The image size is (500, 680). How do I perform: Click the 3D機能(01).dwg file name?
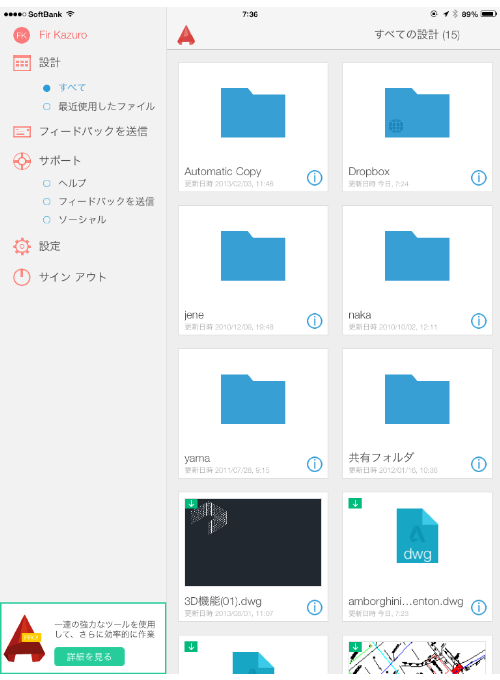coord(223,602)
